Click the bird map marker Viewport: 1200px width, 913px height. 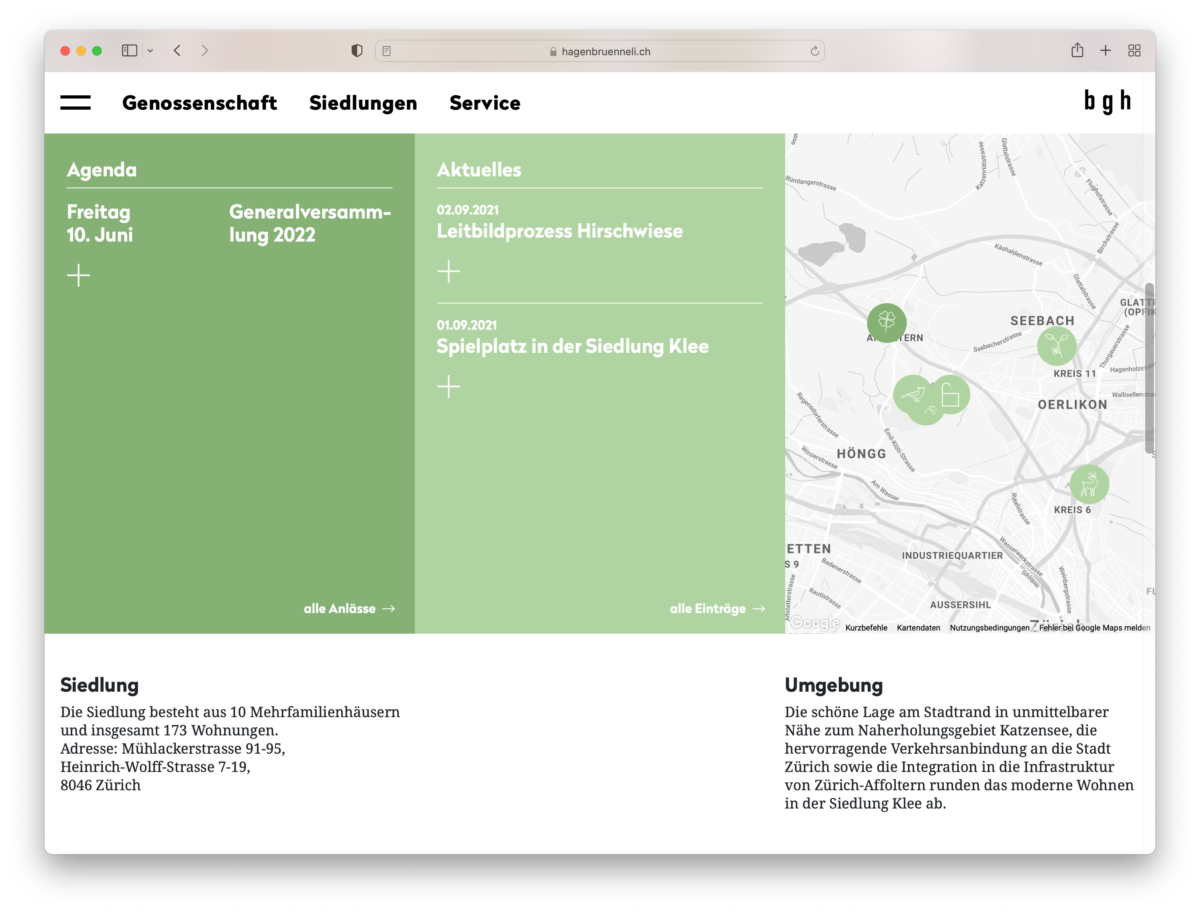click(911, 394)
